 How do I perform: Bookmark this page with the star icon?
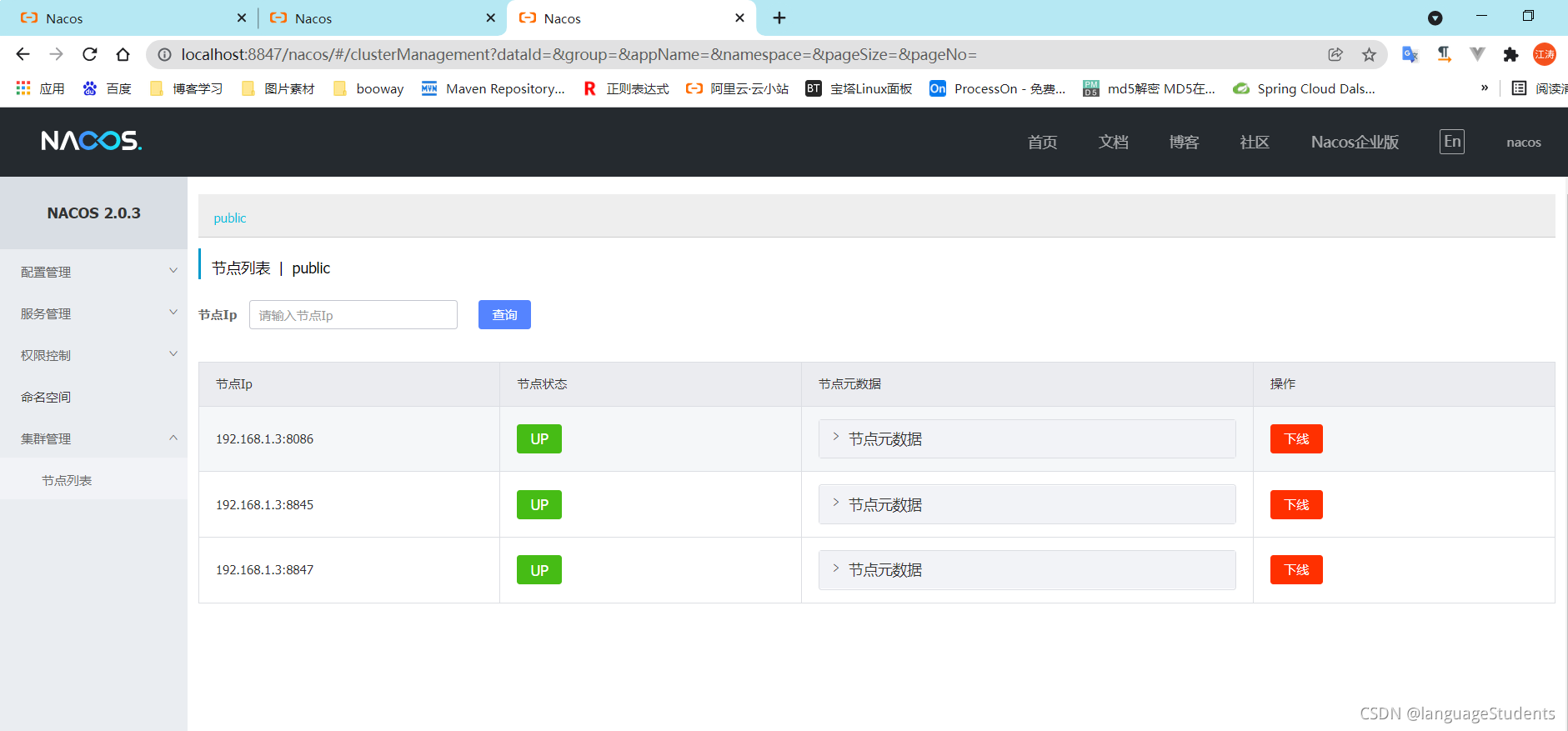coord(1369,54)
